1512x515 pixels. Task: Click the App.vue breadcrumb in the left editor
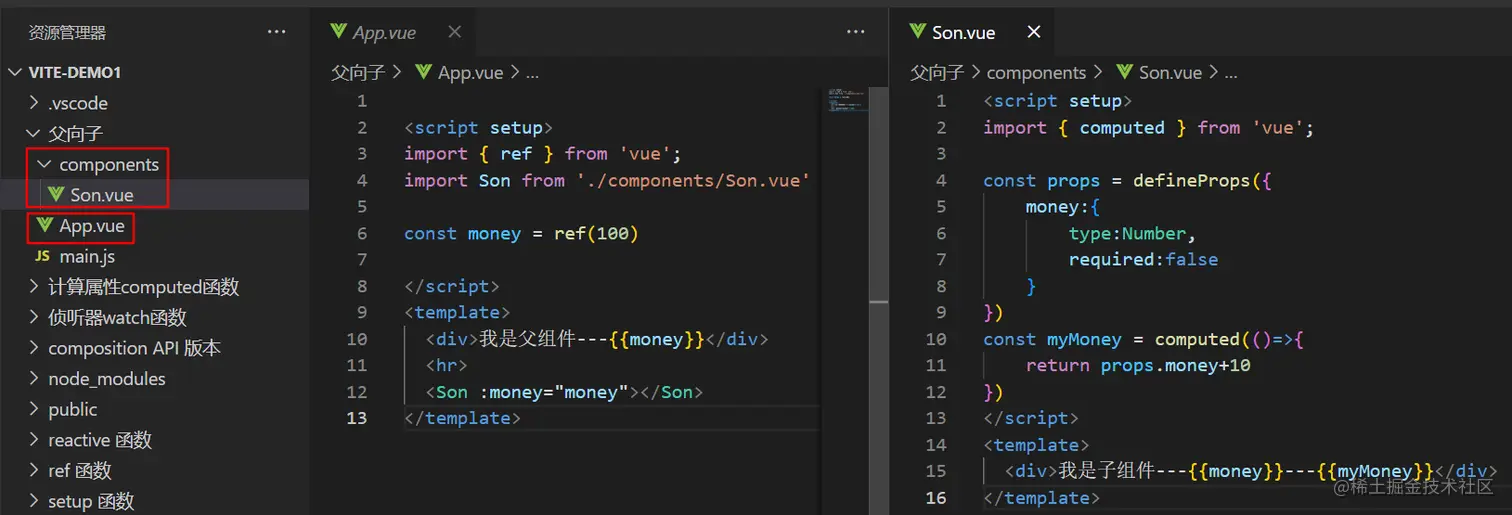[468, 72]
